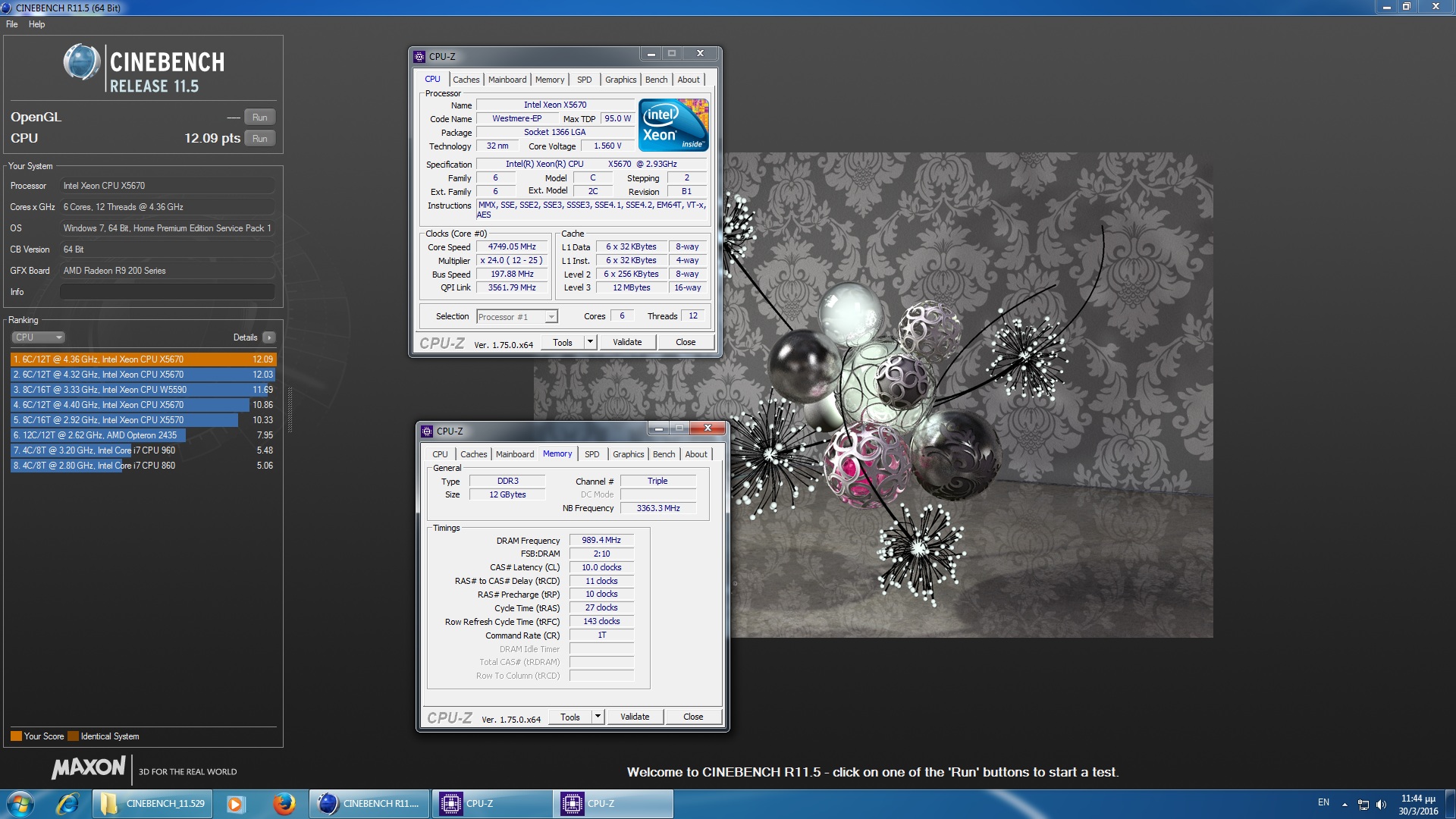Open the Windows Start menu orb
The width and height of the screenshot is (1456, 819).
(x=20, y=804)
